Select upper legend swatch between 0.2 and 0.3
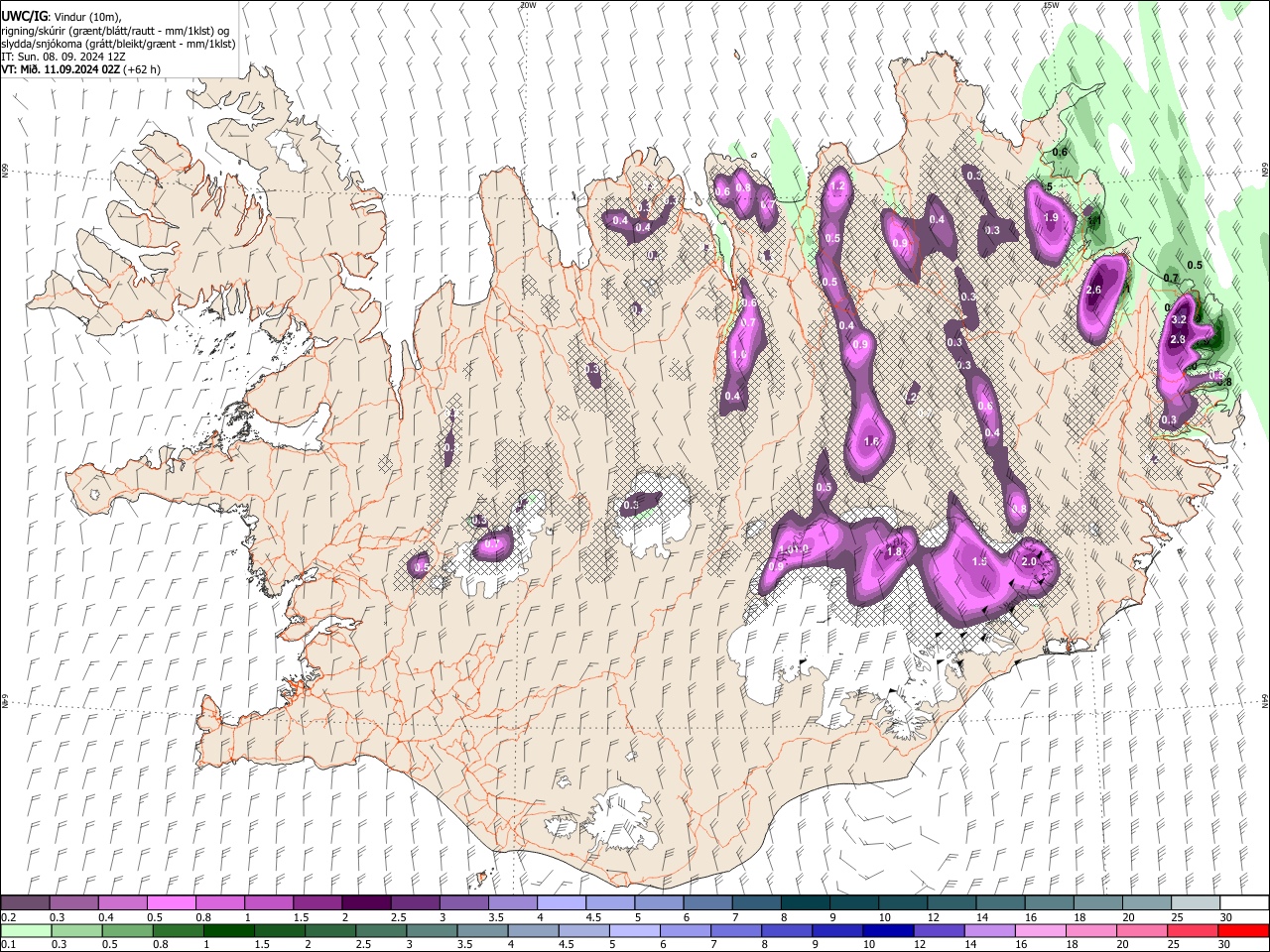The width and height of the screenshot is (1270, 952). click(x=25, y=903)
